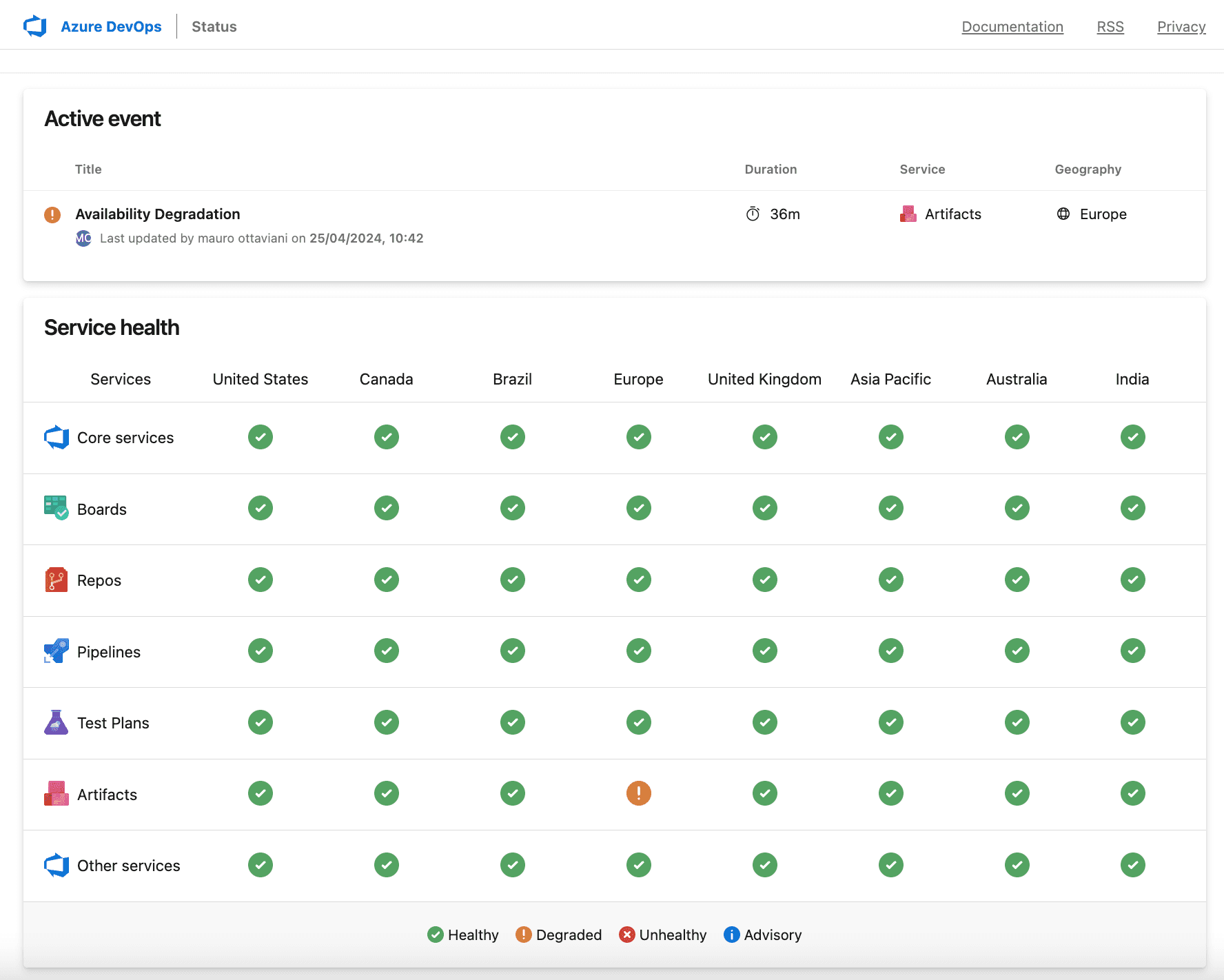The width and height of the screenshot is (1224, 980).
Task: Click the Geography column header
Action: 1088,170
